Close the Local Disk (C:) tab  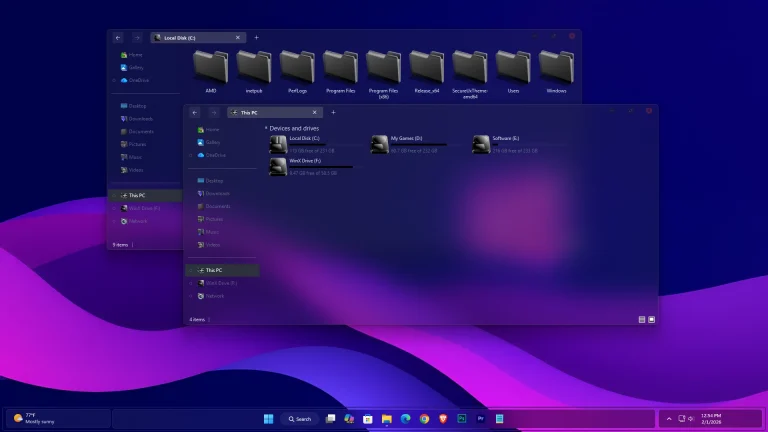238,38
